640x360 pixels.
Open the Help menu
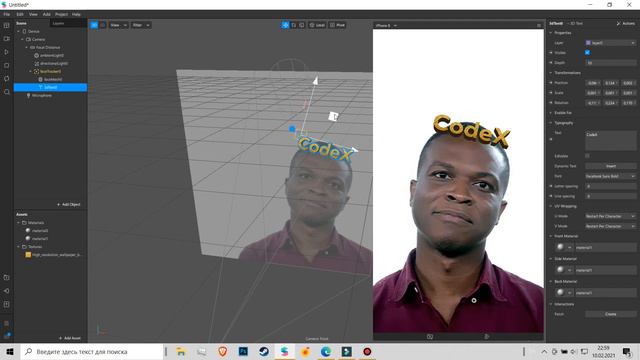click(76, 14)
